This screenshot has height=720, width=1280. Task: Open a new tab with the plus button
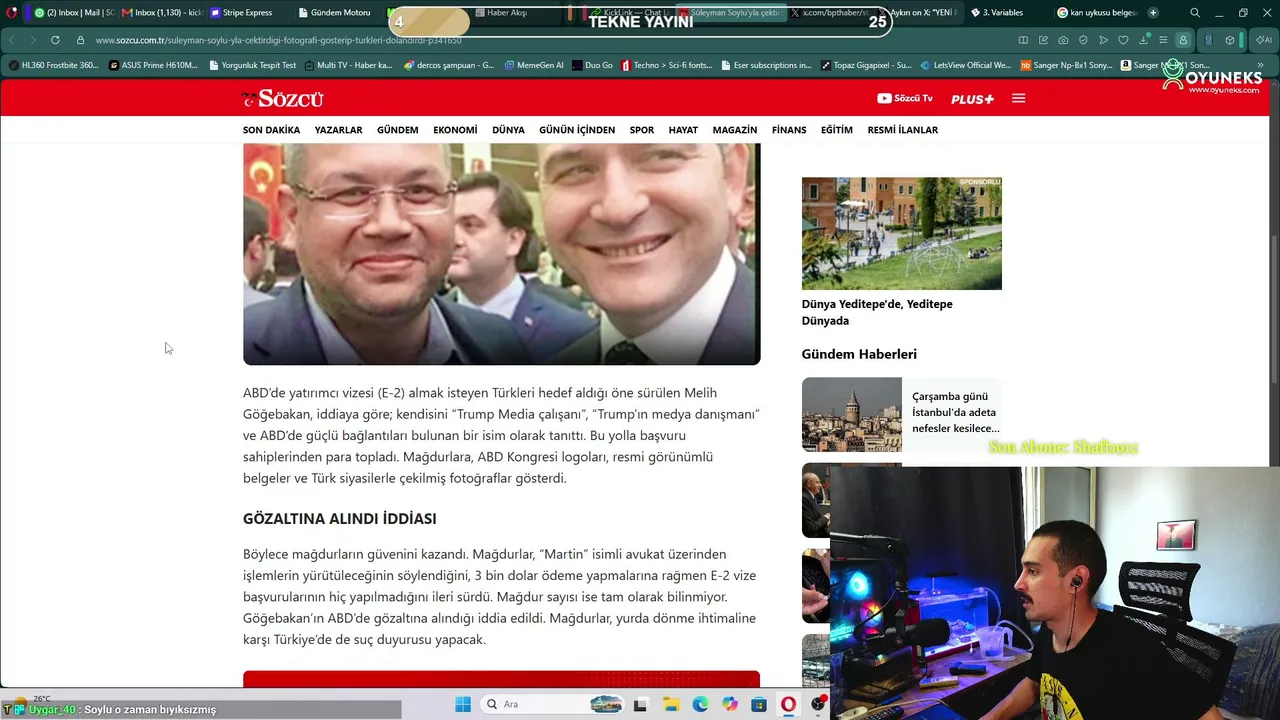1153,13
